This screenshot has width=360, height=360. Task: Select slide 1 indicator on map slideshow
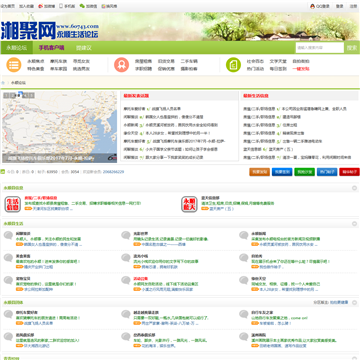[6, 96]
